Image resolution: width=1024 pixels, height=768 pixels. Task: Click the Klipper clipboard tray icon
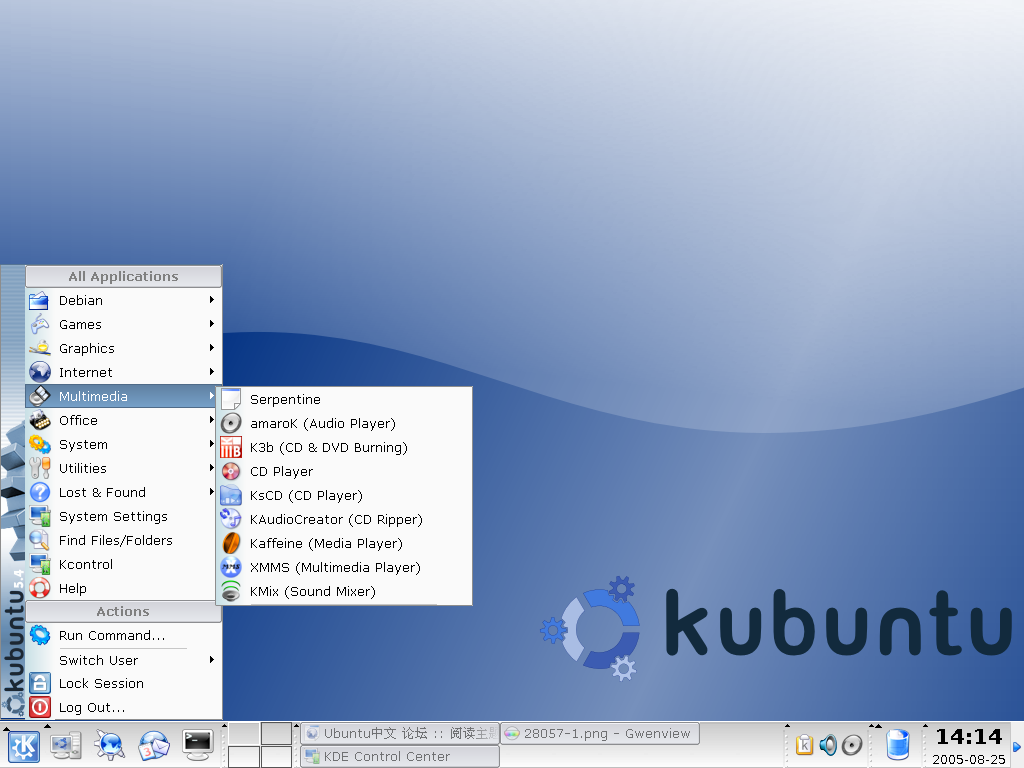(805, 744)
